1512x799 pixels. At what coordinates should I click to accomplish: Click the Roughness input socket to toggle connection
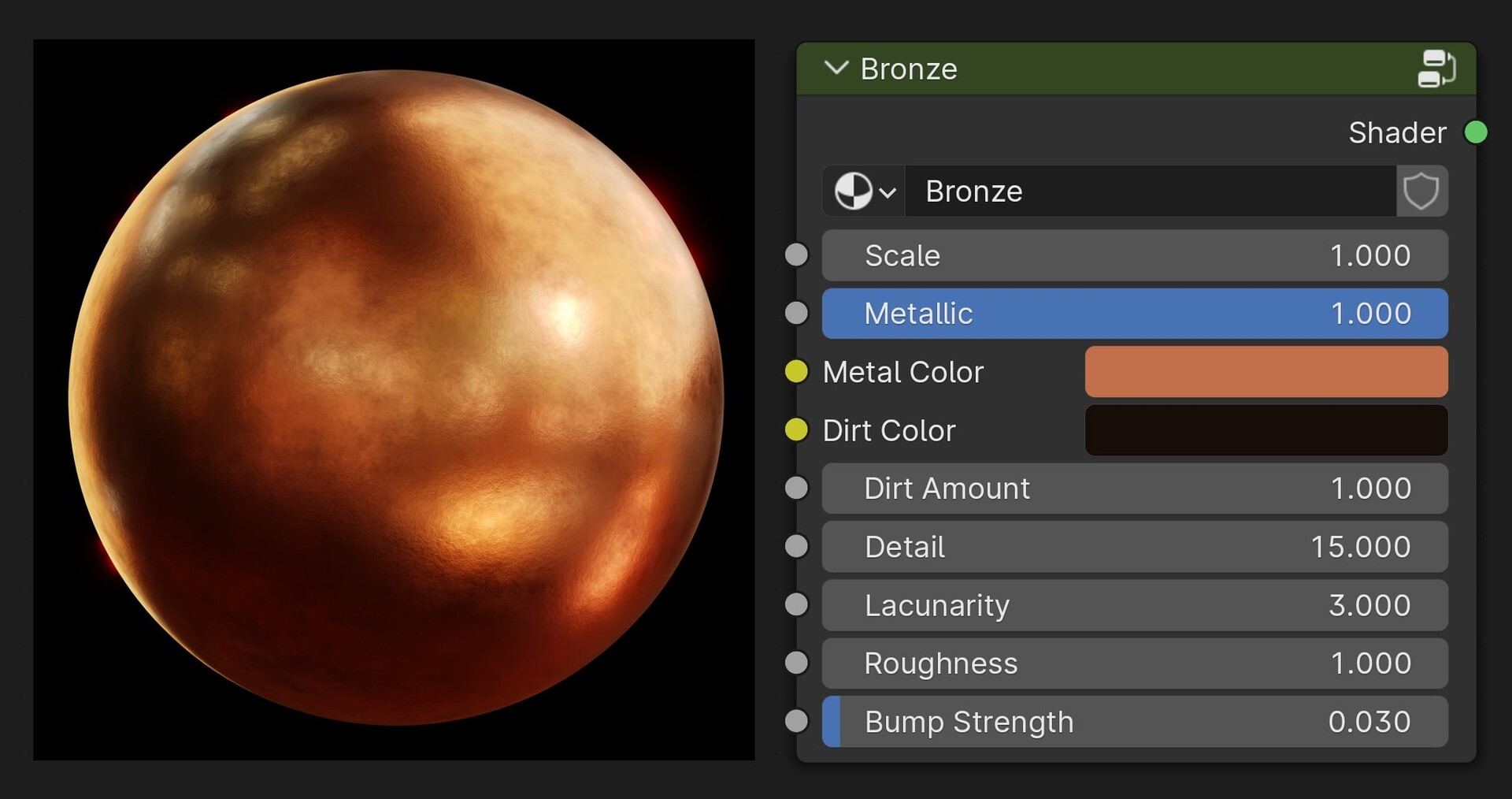[796, 663]
